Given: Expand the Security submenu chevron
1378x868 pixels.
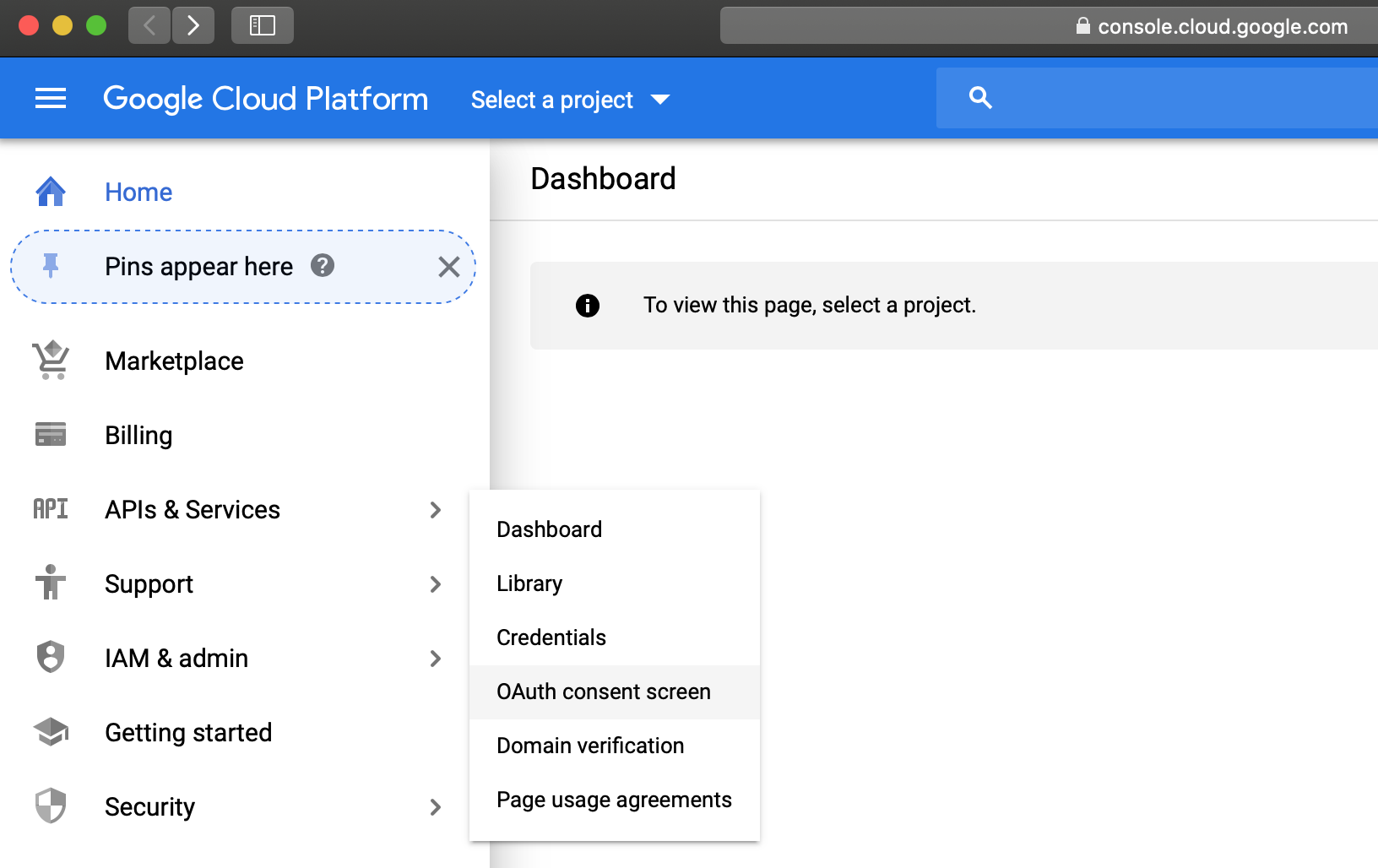Looking at the screenshot, I should (436, 807).
